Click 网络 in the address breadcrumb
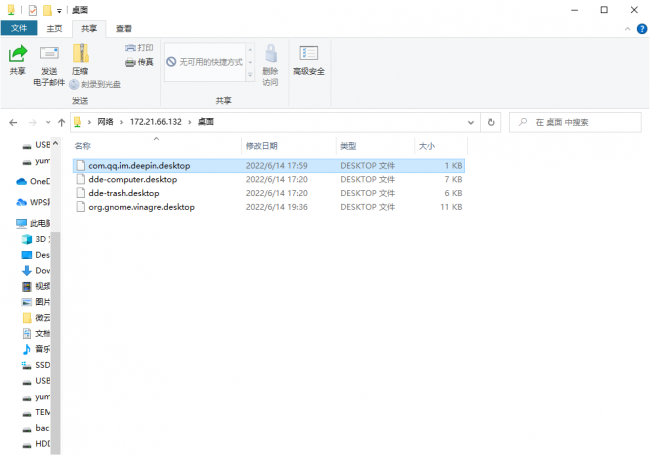650x455 pixels. (105, 121)
